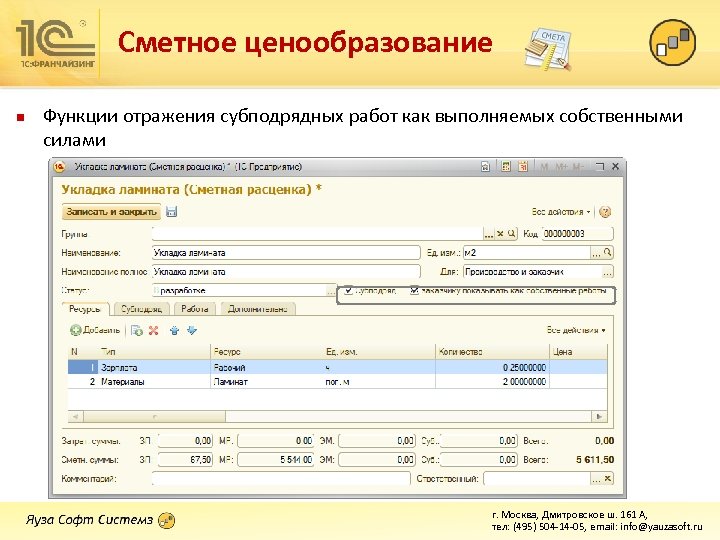Click quantity value 0,25000000
Viewport: 720px width, 540px height.
click(x=524, y=367)
